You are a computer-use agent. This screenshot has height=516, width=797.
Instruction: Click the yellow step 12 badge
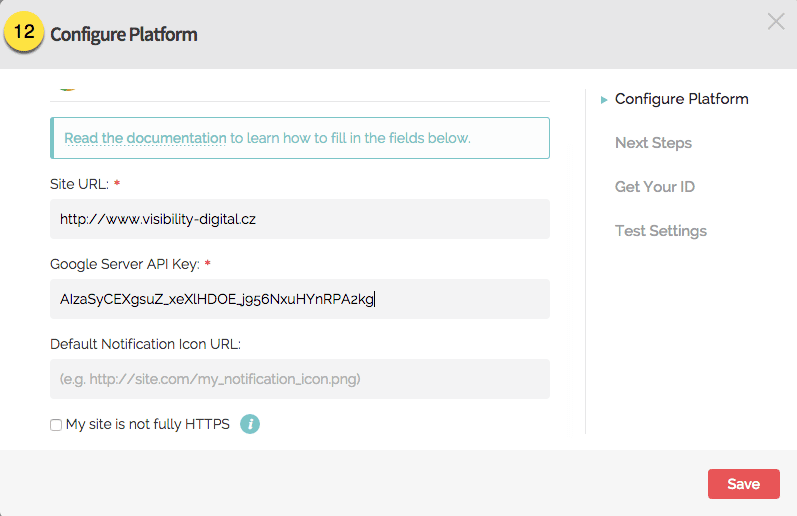(25, 33)
